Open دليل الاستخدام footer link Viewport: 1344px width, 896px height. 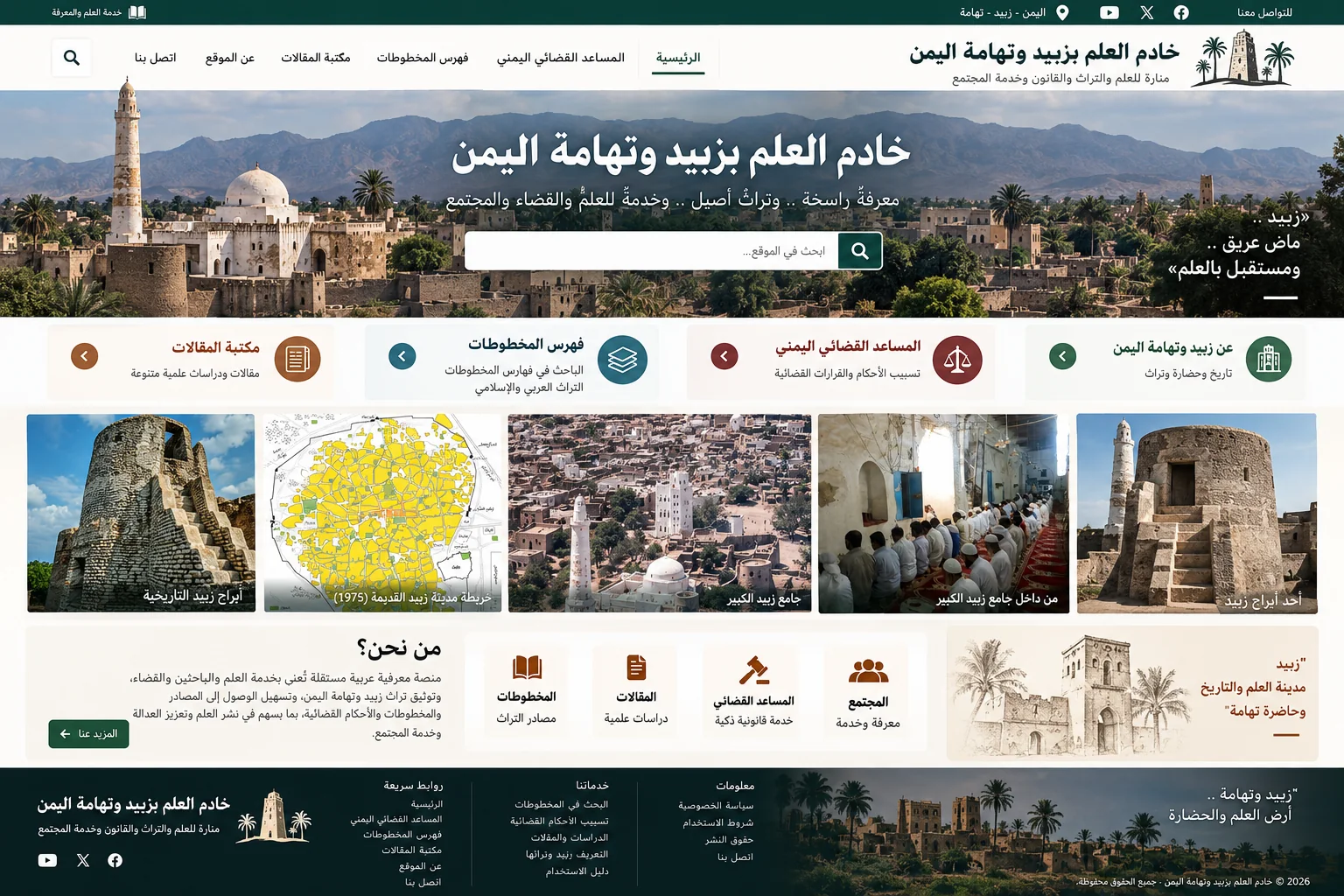coord(577,871)
